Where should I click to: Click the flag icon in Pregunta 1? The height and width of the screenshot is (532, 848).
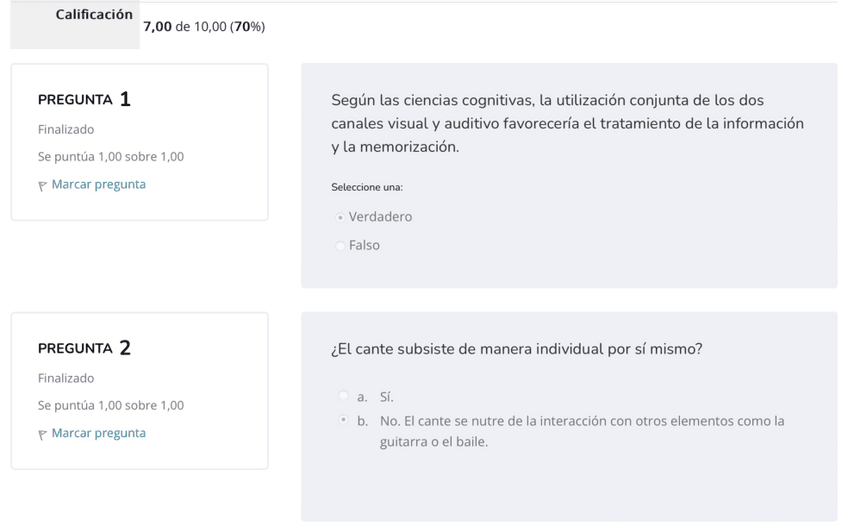42,185
